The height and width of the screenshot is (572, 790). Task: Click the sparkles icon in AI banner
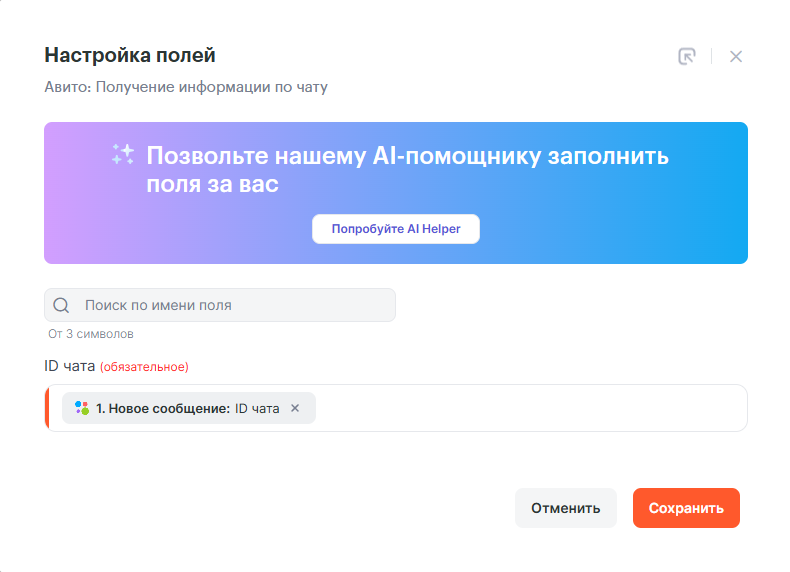123,154
